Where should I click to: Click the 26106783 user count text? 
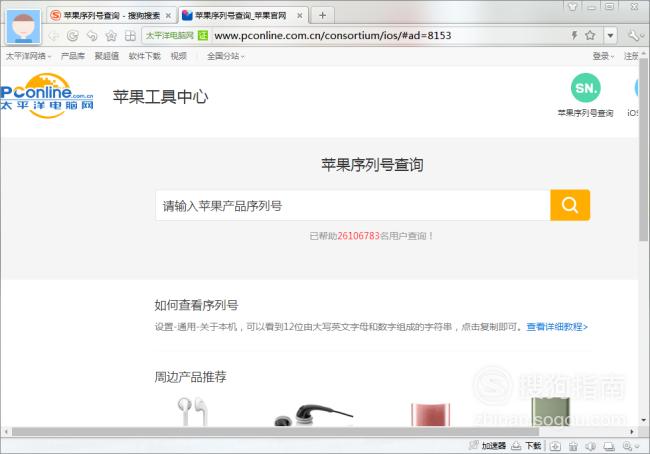[359, 236]
